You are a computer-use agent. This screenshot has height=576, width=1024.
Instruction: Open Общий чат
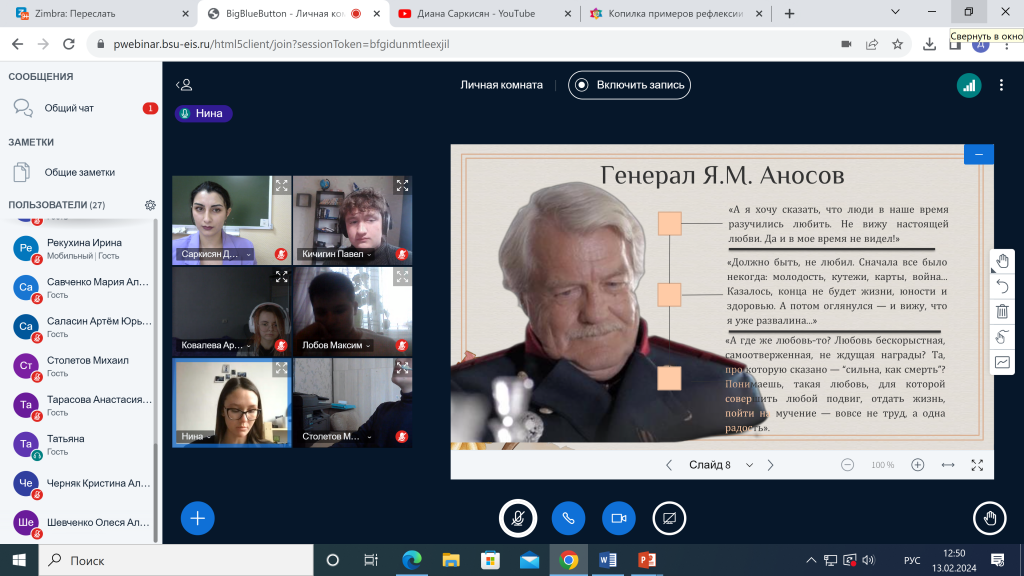[81, 108]
